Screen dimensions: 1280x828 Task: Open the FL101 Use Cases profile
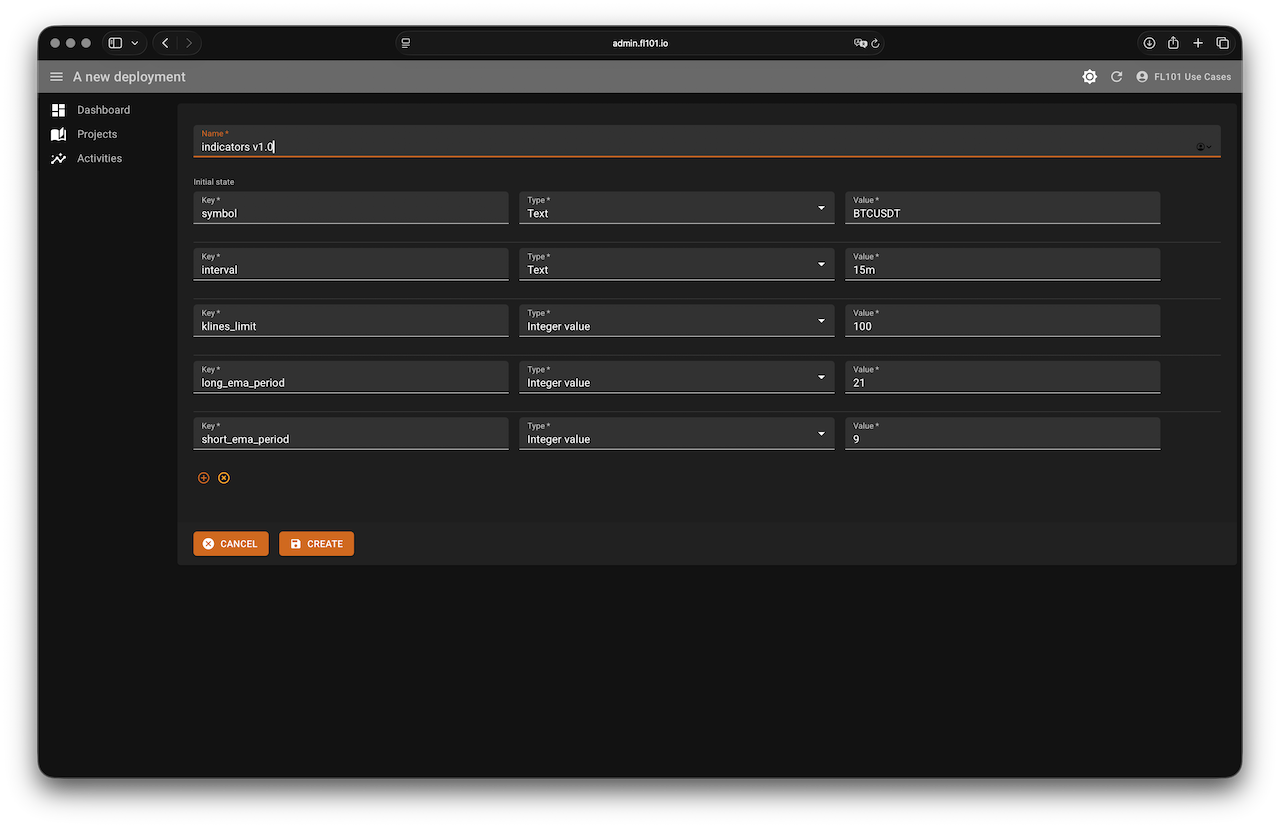1184,77
